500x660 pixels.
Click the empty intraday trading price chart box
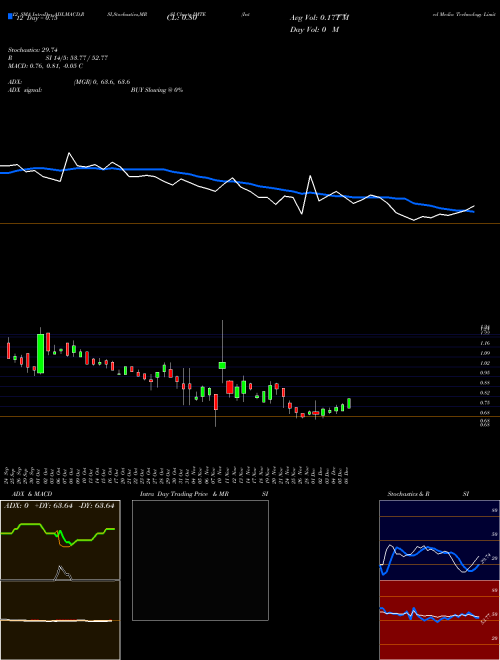(200, 560)
